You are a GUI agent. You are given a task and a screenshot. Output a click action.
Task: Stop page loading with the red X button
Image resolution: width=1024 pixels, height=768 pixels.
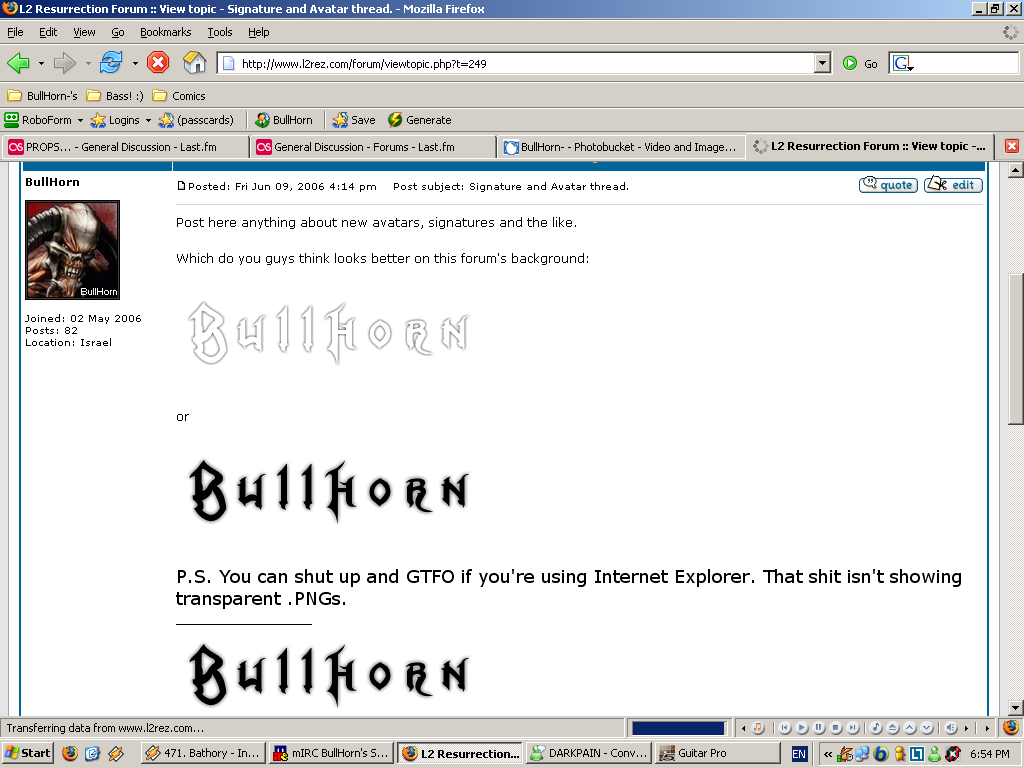[158, 63]
